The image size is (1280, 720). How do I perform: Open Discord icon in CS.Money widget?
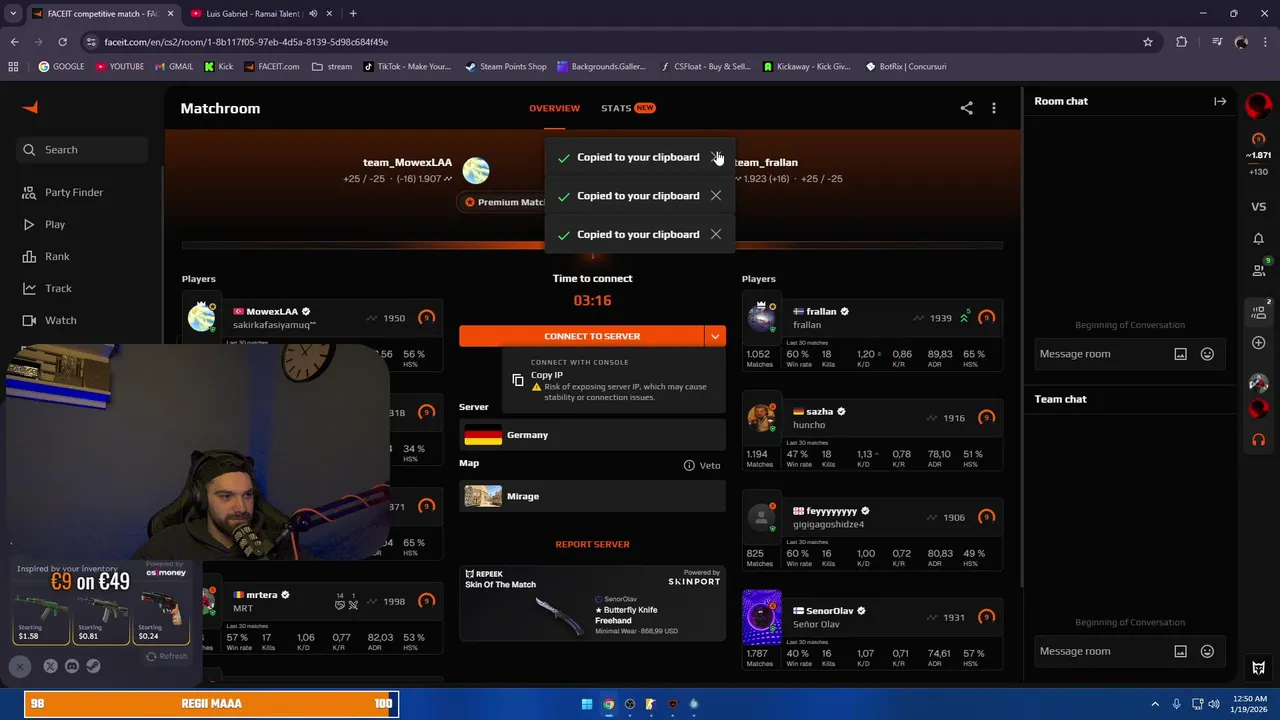72,666
